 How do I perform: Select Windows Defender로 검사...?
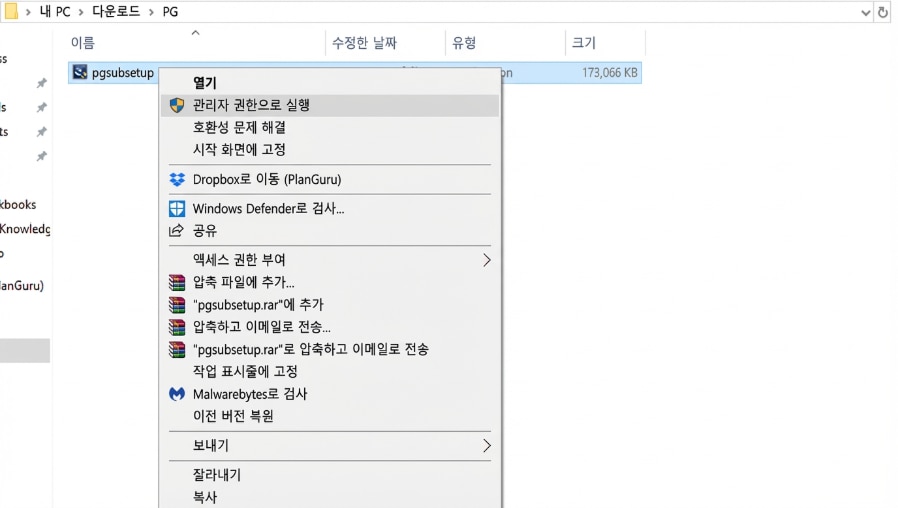(330, 208)
